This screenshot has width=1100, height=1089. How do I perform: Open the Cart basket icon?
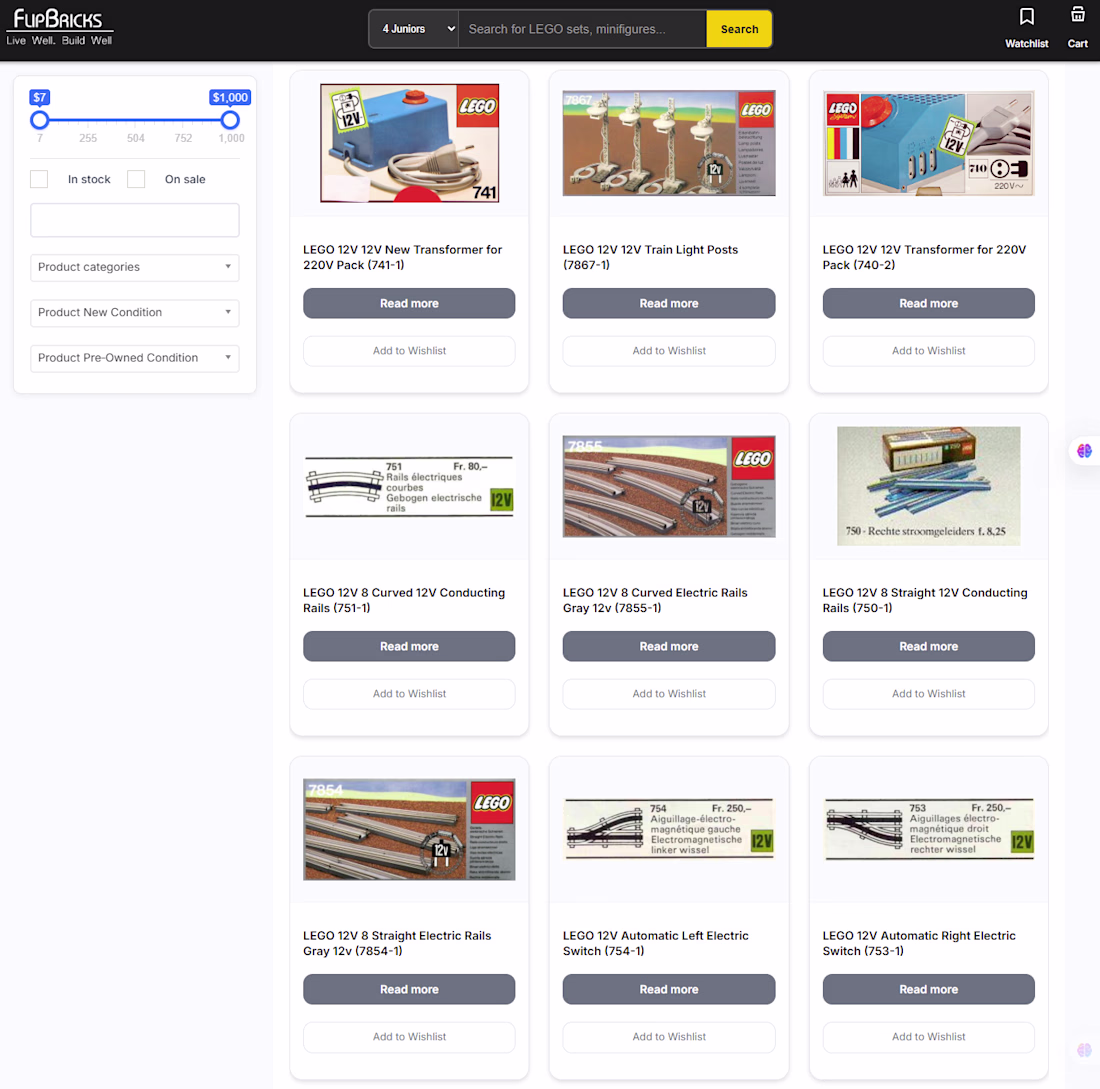click(x=1078, y=15)
